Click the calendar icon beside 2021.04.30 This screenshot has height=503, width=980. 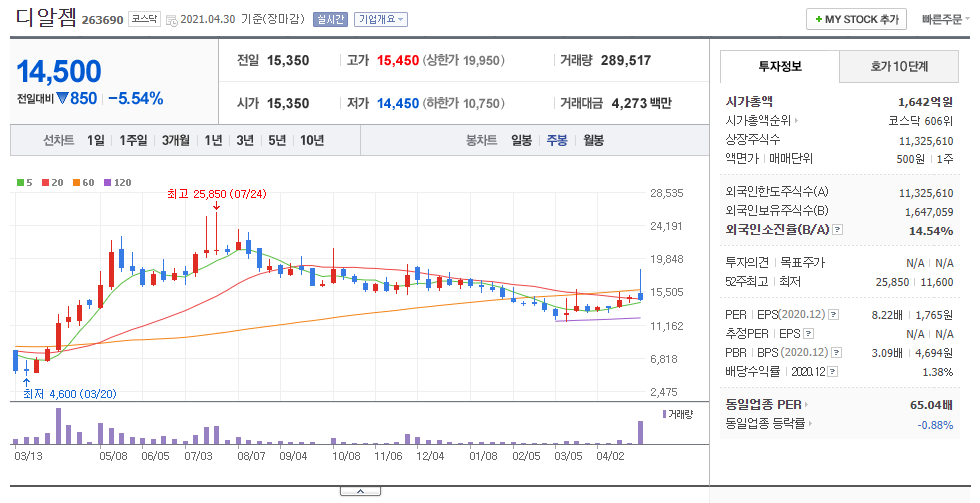coord(171,20)
